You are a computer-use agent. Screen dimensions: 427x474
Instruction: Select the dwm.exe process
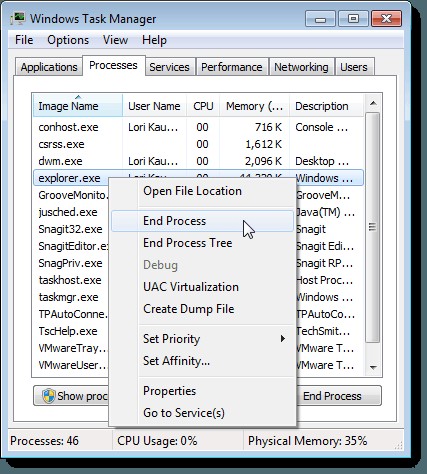(x=198, y=161)
